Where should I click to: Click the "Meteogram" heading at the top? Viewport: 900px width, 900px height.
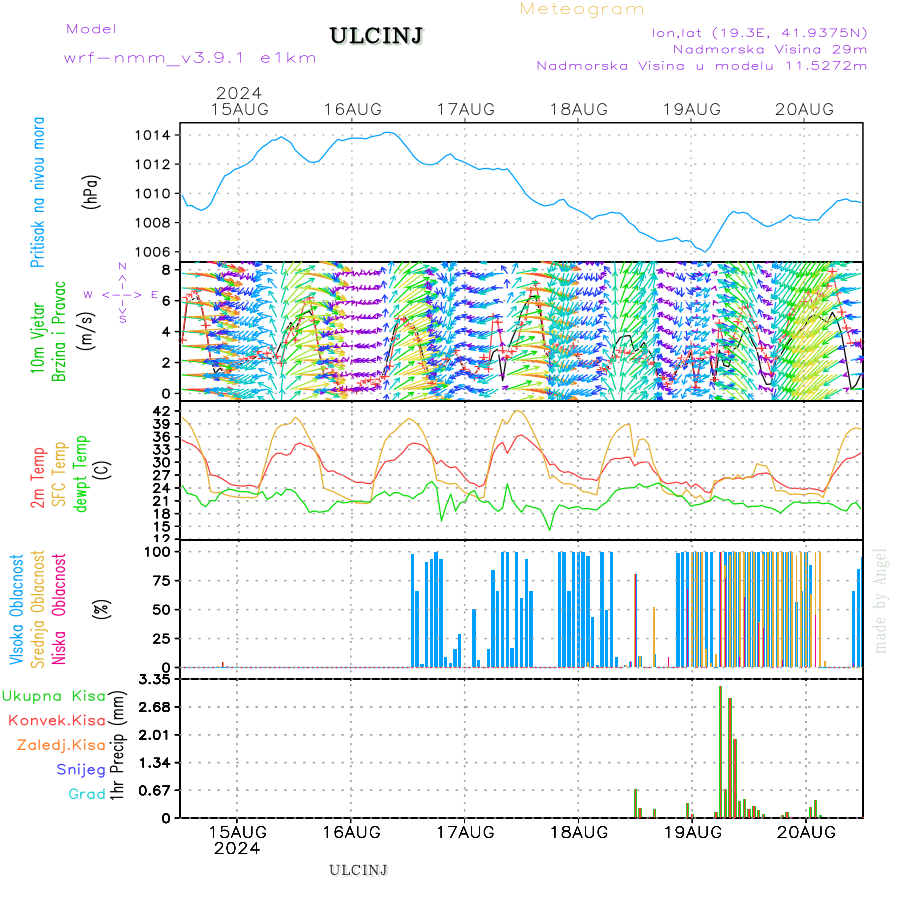tap(581, 9)
